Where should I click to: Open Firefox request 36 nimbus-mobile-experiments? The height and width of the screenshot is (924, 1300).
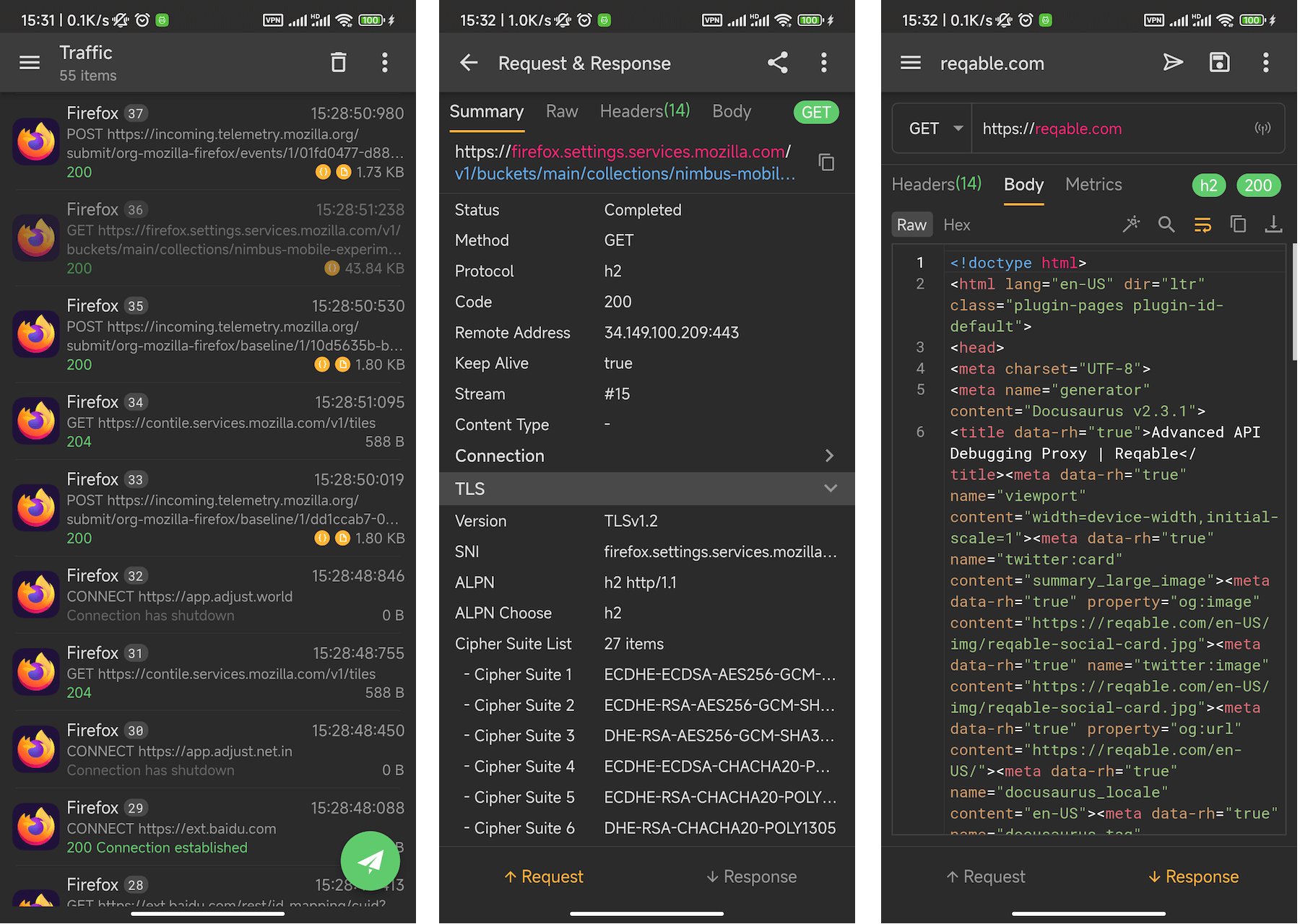[208, 238]
